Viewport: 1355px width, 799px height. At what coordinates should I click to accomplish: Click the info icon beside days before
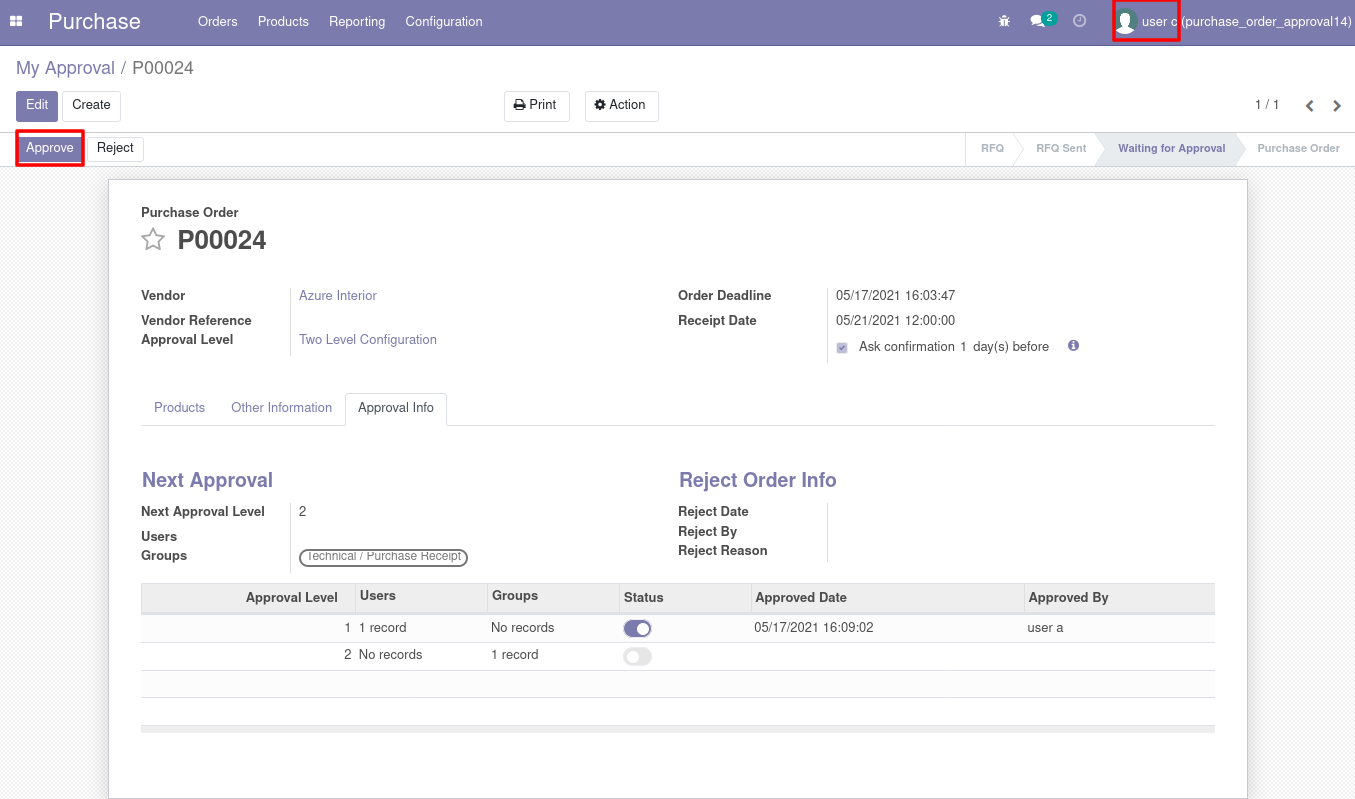pyautogui.click(x=1073, y=346)
